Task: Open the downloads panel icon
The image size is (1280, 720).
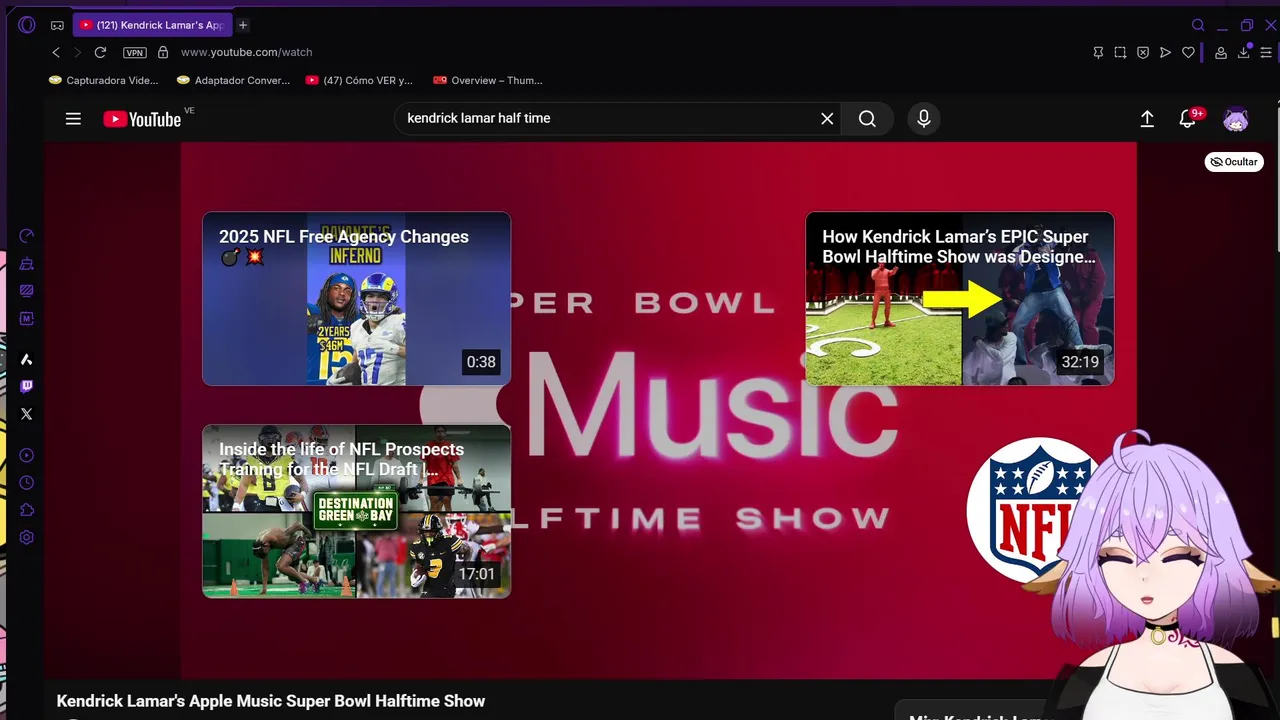Action: tap(1244, 52)
